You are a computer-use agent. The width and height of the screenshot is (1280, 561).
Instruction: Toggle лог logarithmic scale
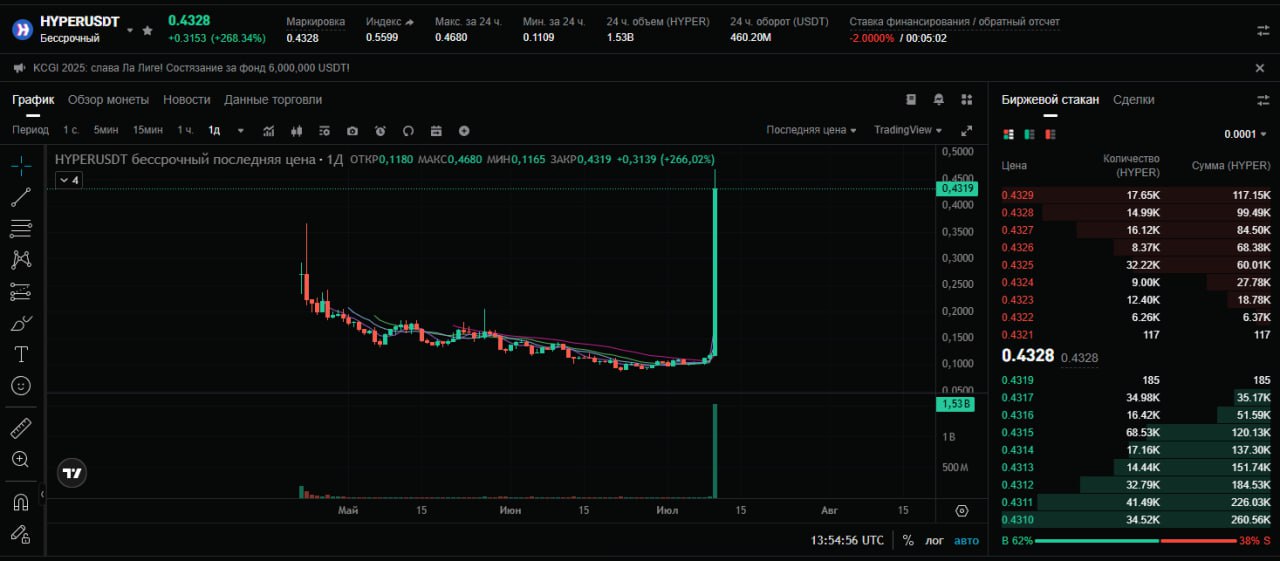pos(934,540)
